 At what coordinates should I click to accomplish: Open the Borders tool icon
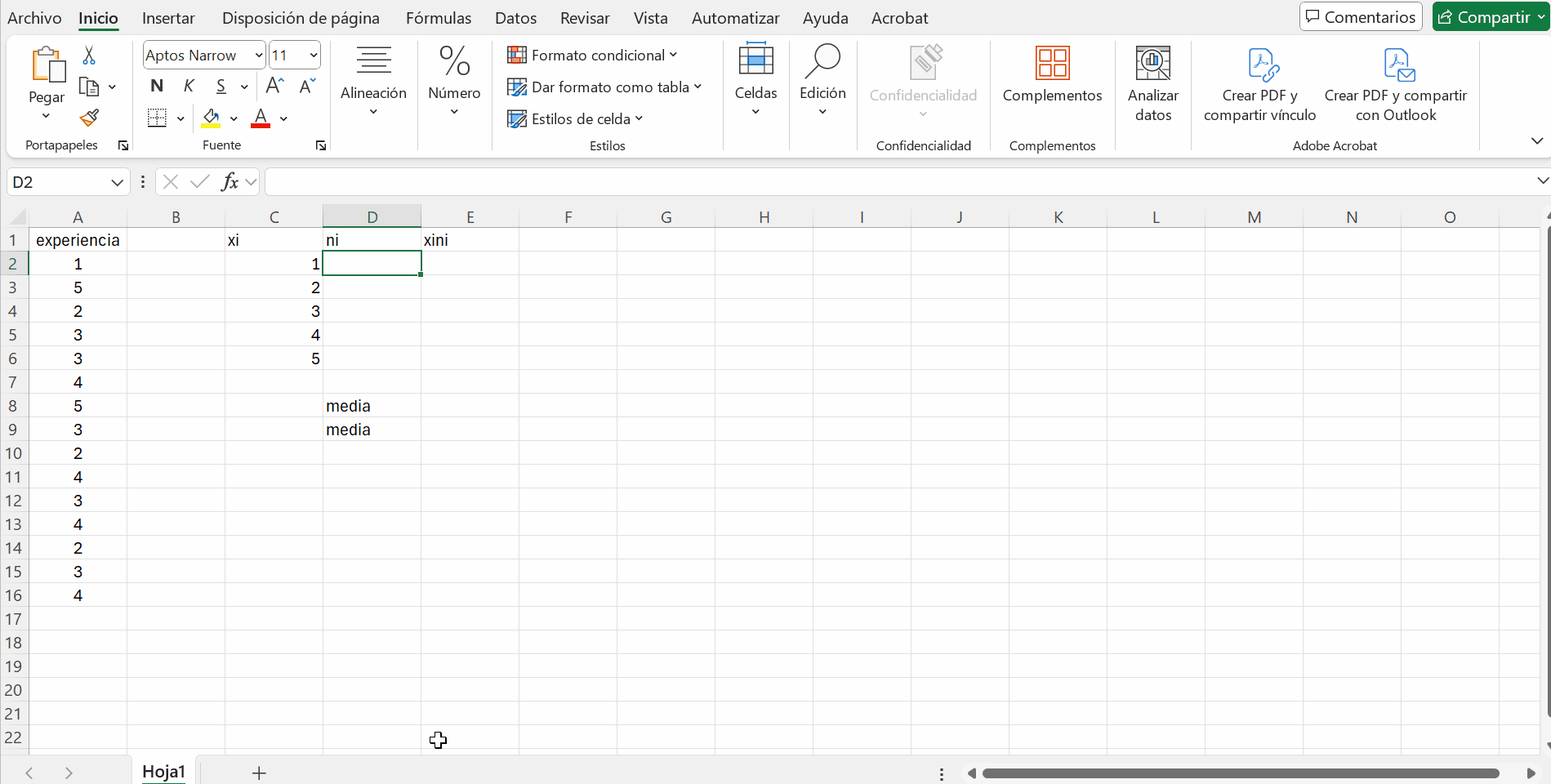[x=157, y=118]
